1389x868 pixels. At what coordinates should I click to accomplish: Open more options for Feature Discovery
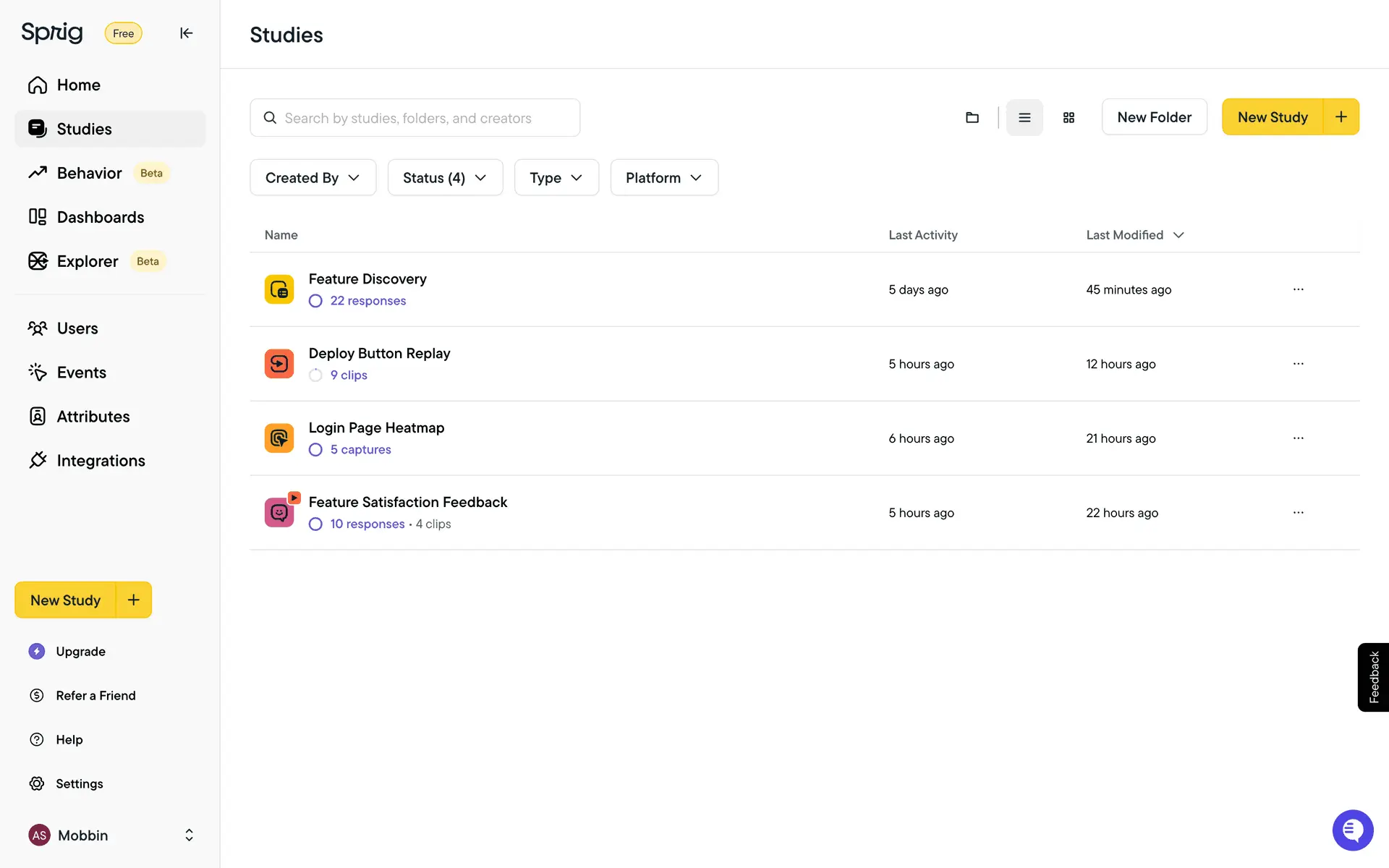[x=1298, y=289]
